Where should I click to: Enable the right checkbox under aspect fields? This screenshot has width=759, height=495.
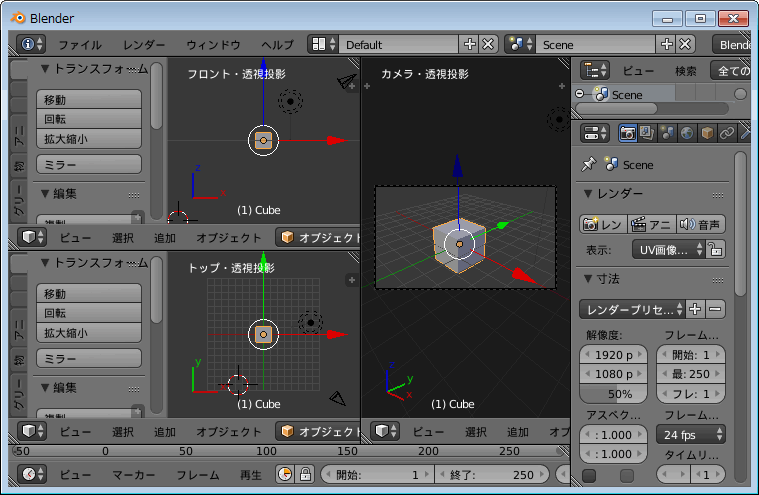click(x=627, y=476)
